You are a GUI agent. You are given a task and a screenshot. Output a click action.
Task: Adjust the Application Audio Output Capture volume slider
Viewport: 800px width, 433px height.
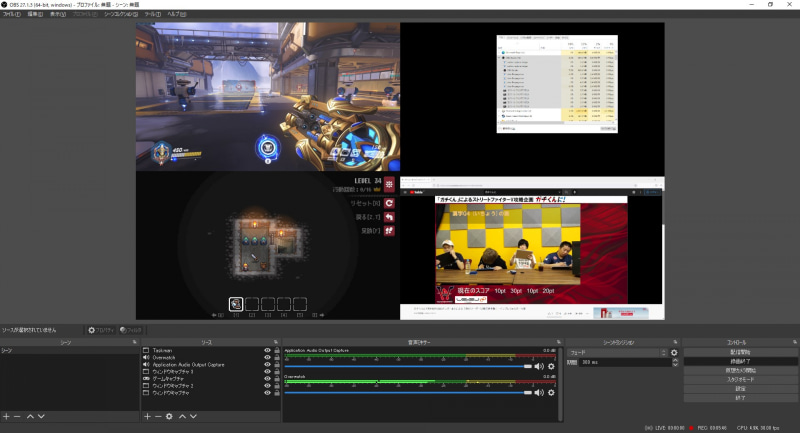pos(408,366)
